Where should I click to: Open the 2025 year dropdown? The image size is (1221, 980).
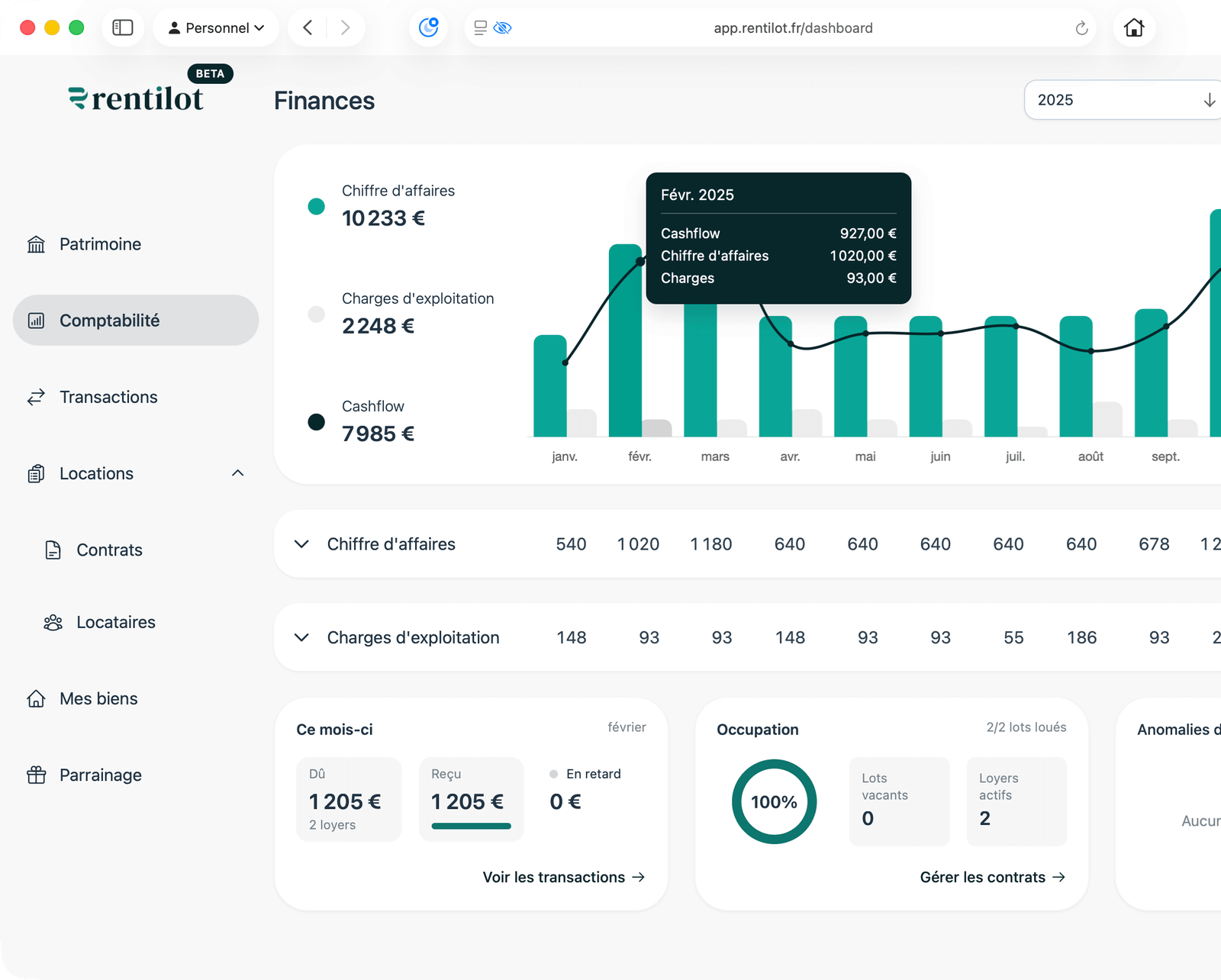point(1123,100)
